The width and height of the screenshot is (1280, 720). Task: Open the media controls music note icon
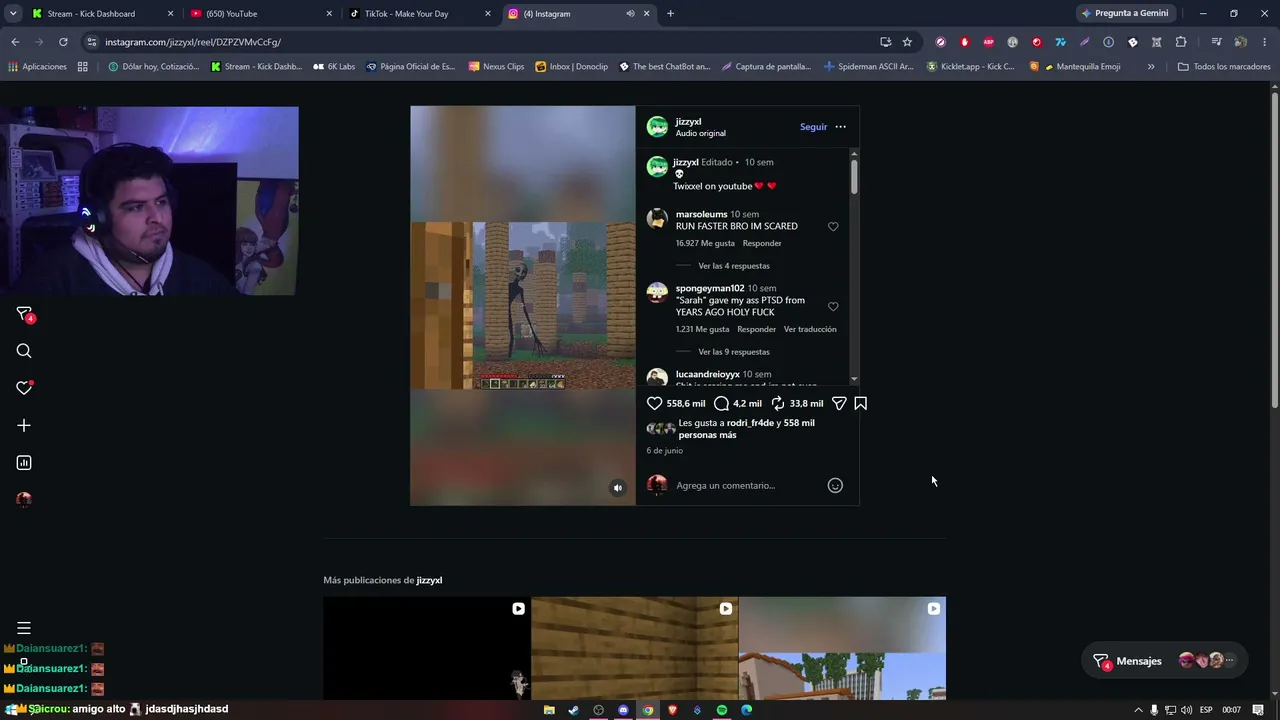click(1216, 42)
